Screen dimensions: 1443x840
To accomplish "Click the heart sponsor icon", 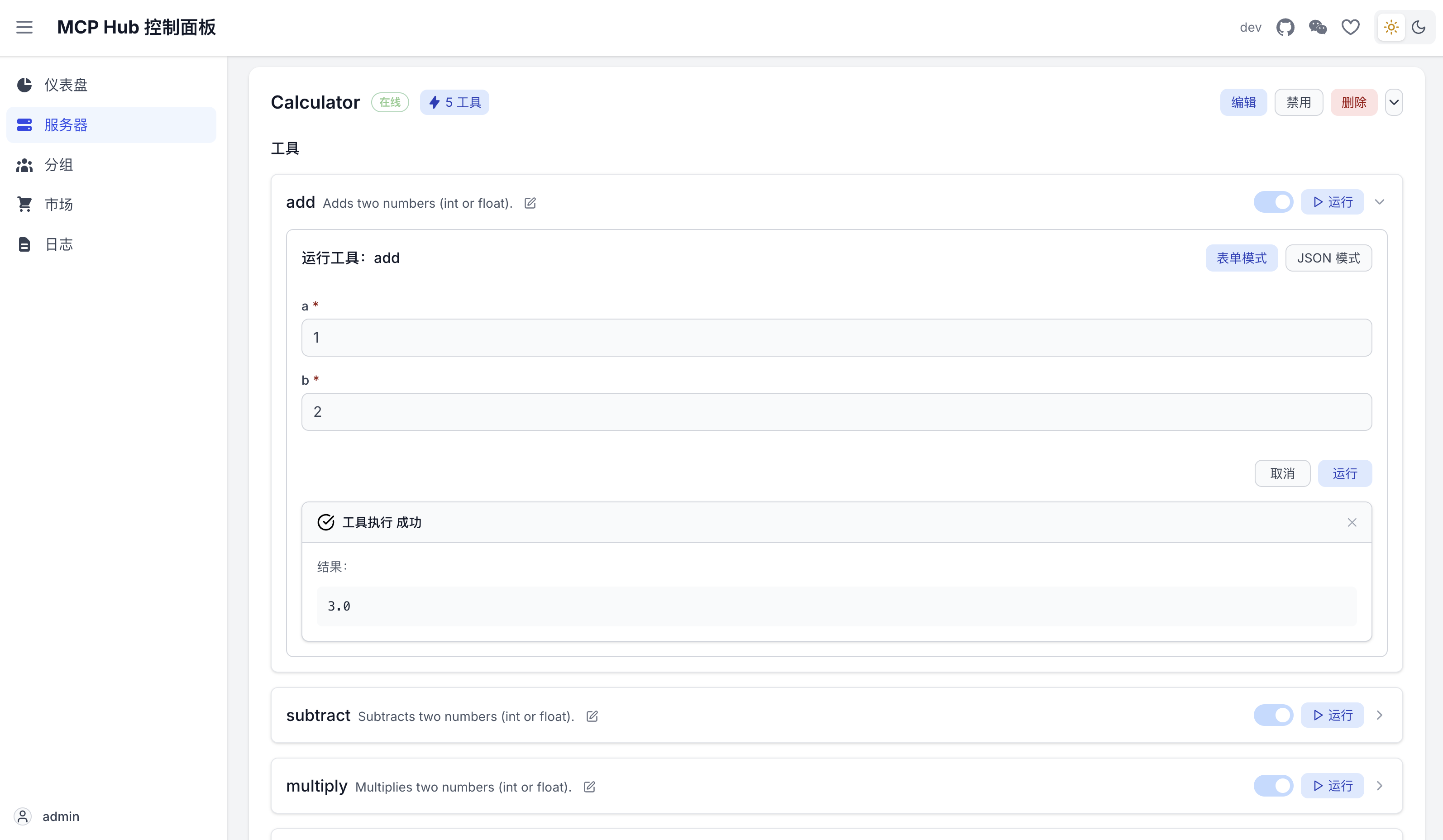I will point(1350,27).
